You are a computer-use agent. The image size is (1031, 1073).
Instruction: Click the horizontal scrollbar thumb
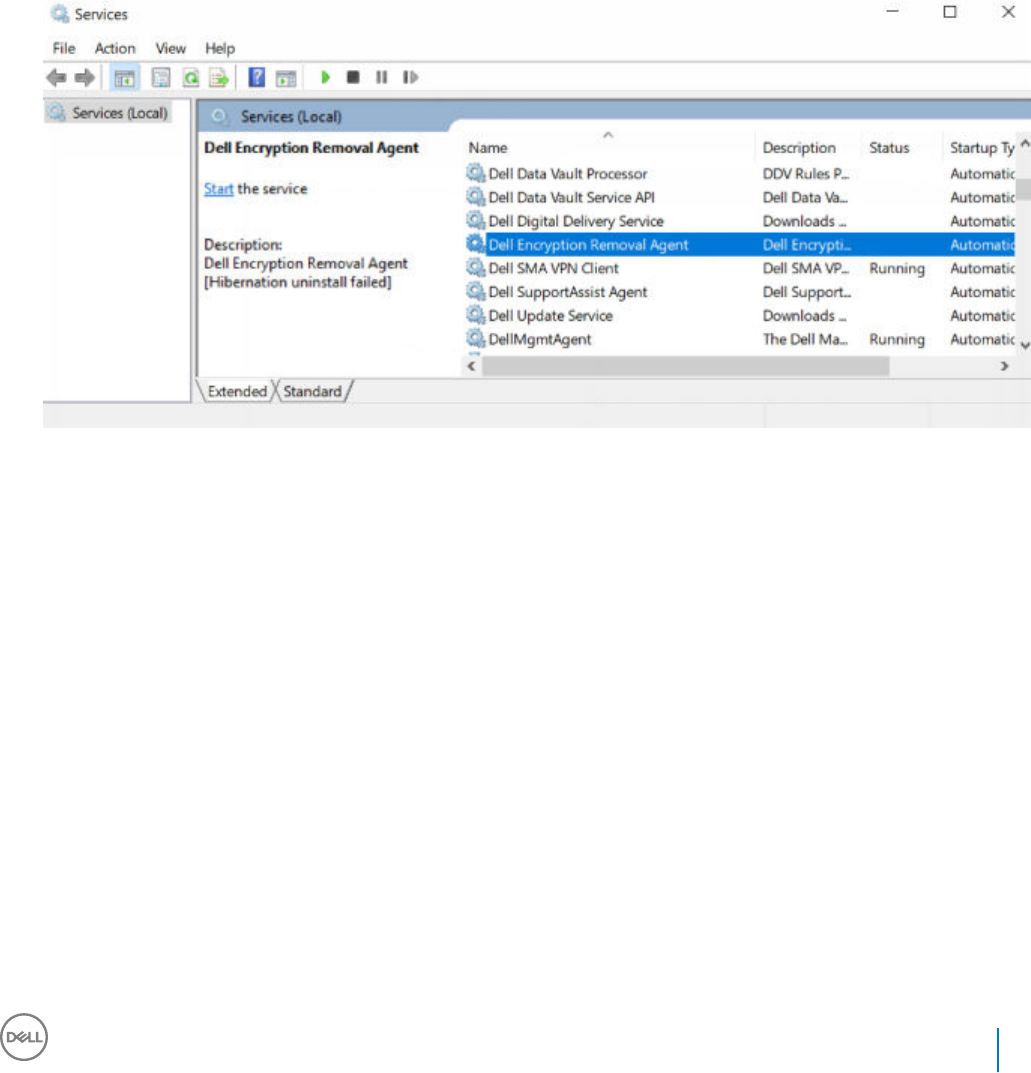686,366
